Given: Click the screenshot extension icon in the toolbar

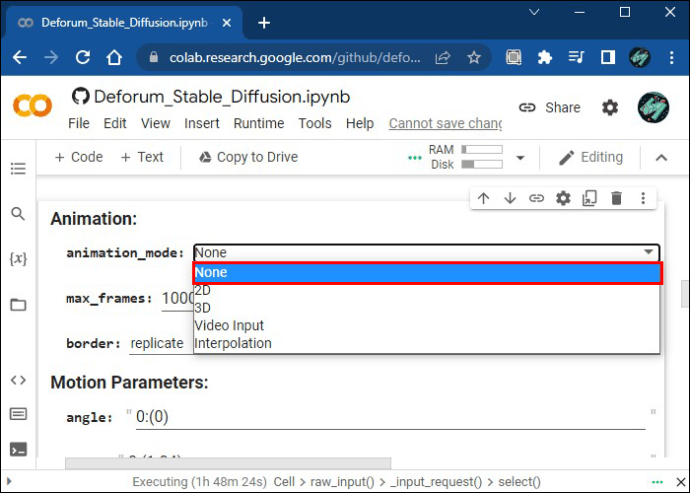Looking at the screenshot, I should pos(514,57).
